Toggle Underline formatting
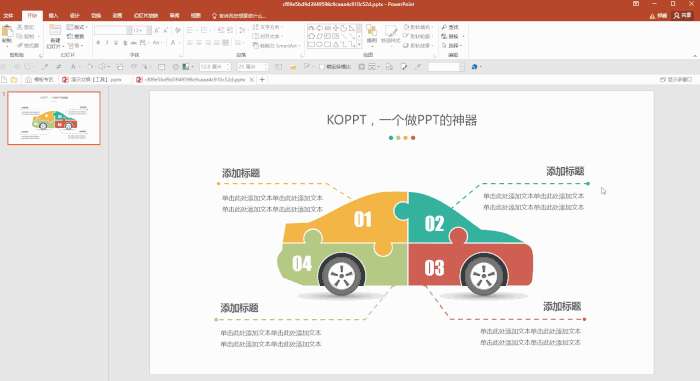 pyautogui.click(x=116, y=43)
